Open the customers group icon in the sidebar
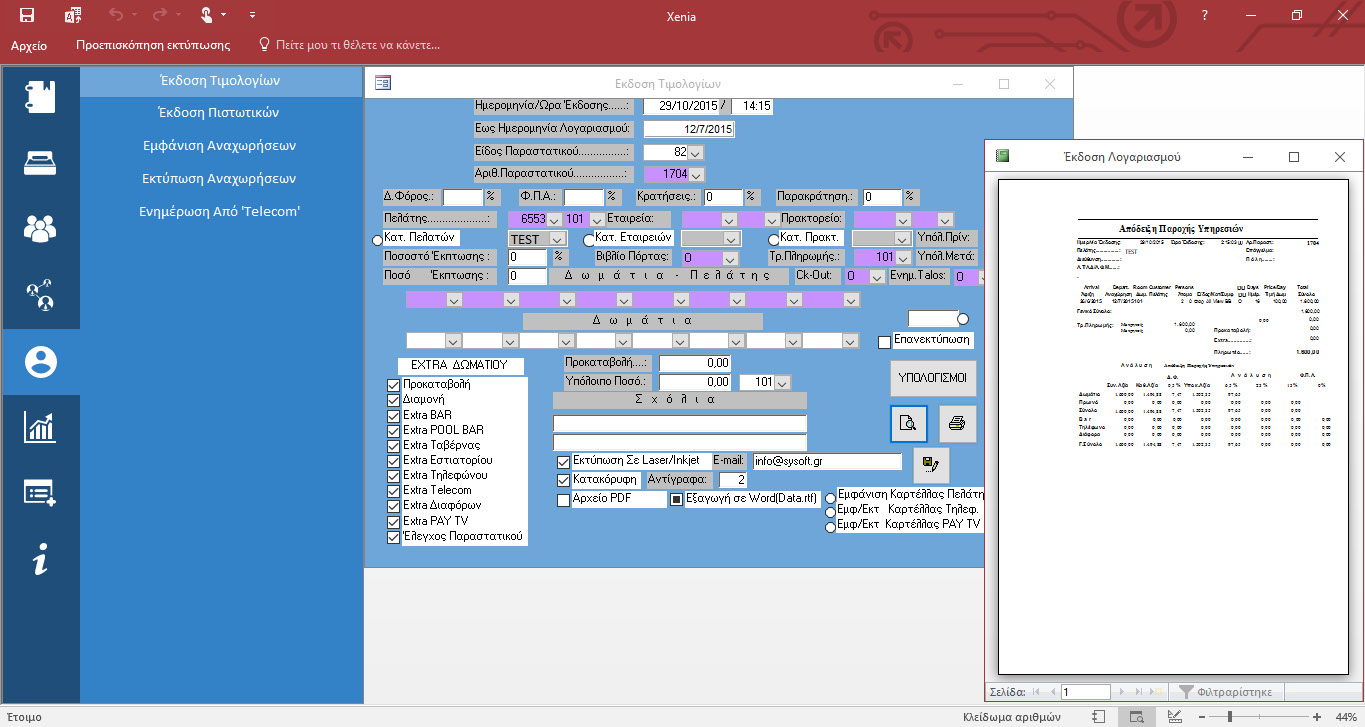Image resolution: width=1365 pixels, height=727 pixels. click(x=40, y=229)
